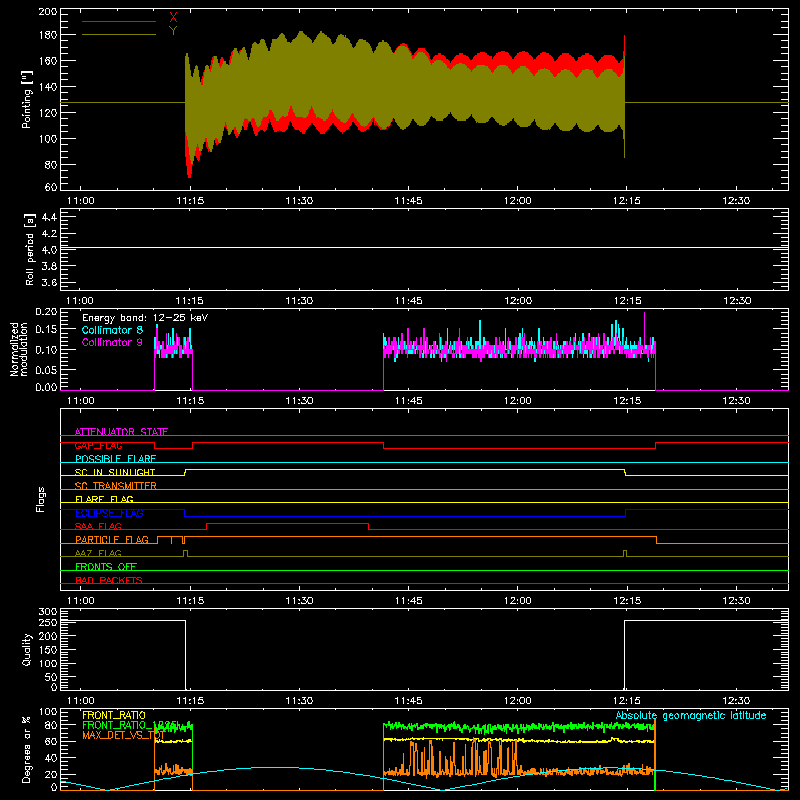Click the POSSIBLE_FLARE flag label
This screenshot has height=800, width=800.
115,459
